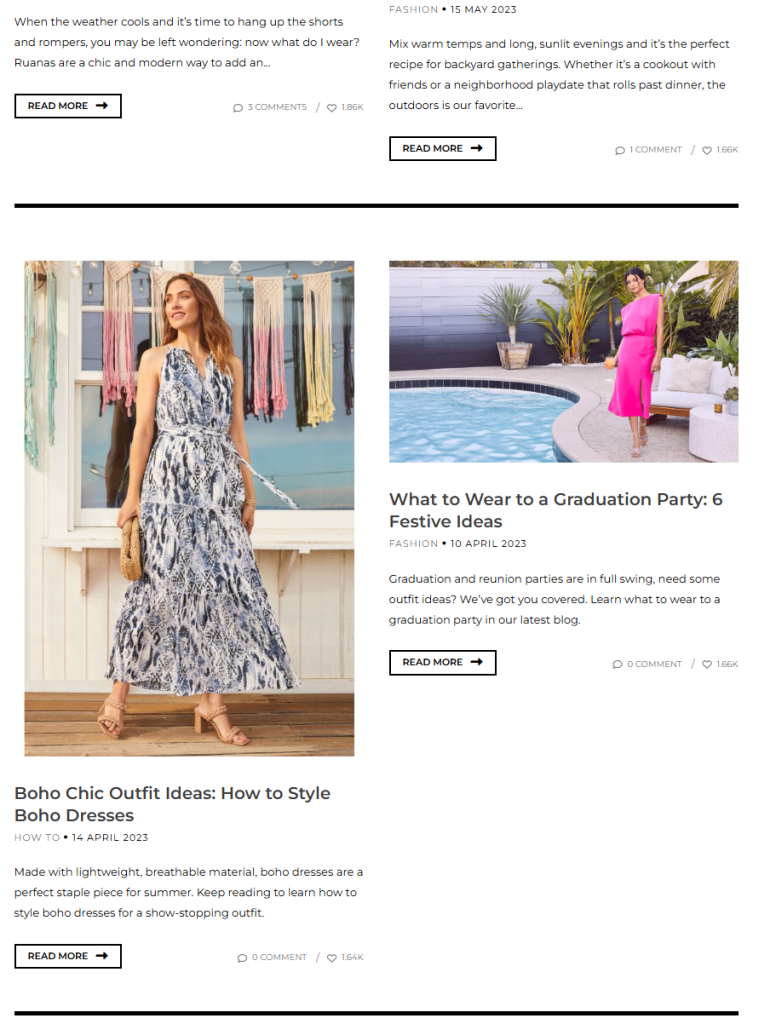Click the comment bubble icon beside 1 Comment
The height and width of the screenshot is (1024, 776).
tap(620, 150)
